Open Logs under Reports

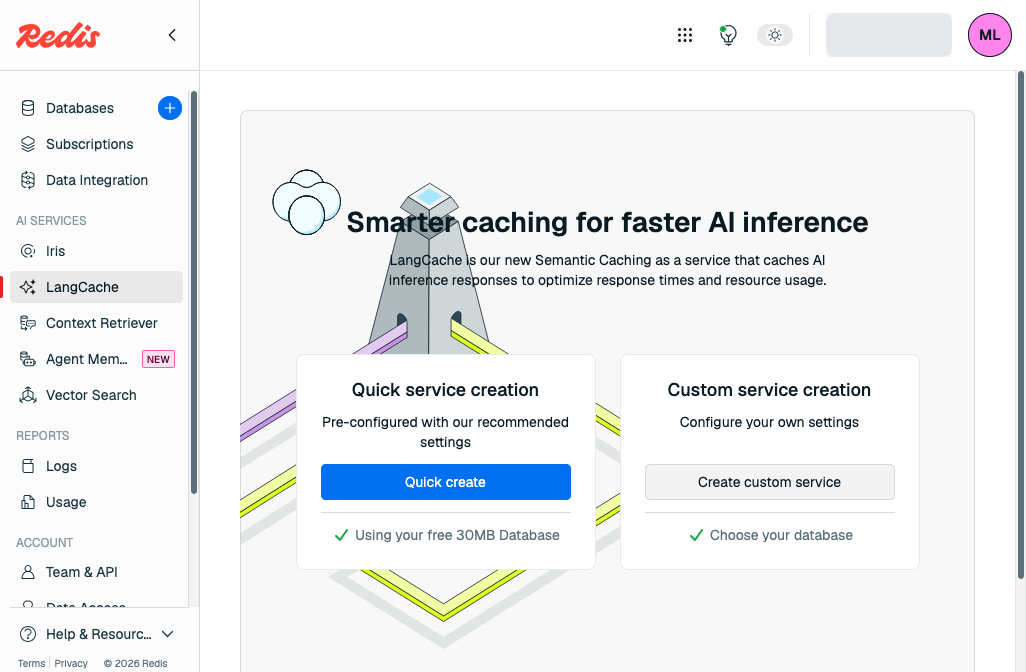tap(62, 466)
